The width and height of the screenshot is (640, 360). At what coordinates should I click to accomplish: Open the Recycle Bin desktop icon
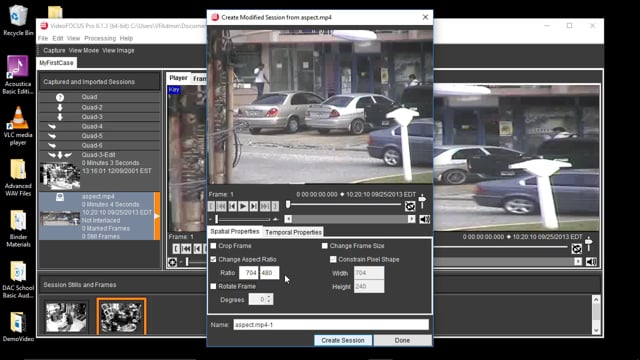click(x=18, y=20)
